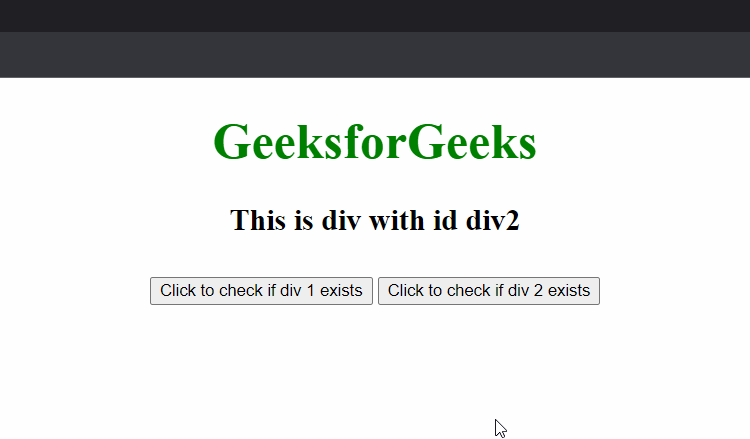
Task: Click the word 'exists' on the div 1 button
Action: click(x=341, y=291)
